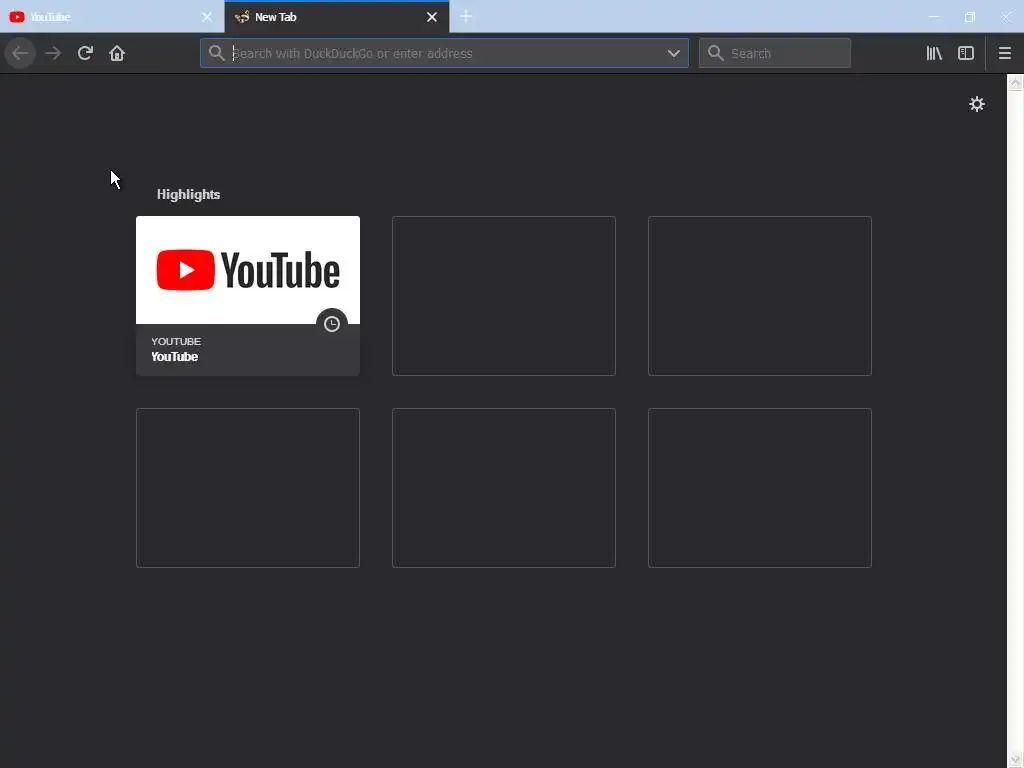Click the search box magnifier icon
1024x768 pixels.
[716, 53]
